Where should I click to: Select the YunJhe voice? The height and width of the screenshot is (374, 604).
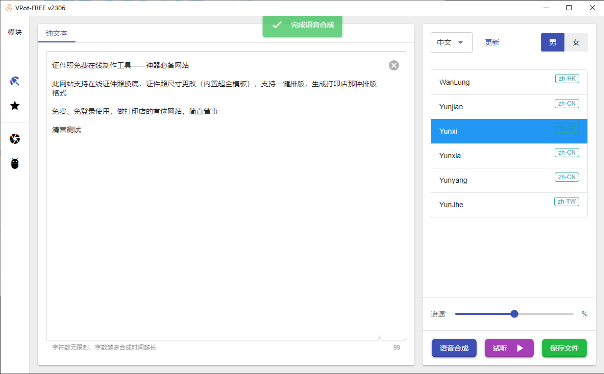coord(509,205)
